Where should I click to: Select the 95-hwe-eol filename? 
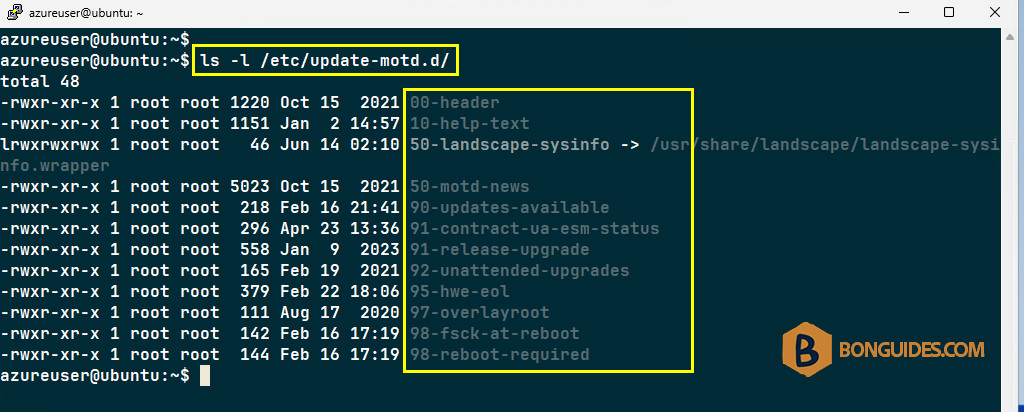coord(460,291)
